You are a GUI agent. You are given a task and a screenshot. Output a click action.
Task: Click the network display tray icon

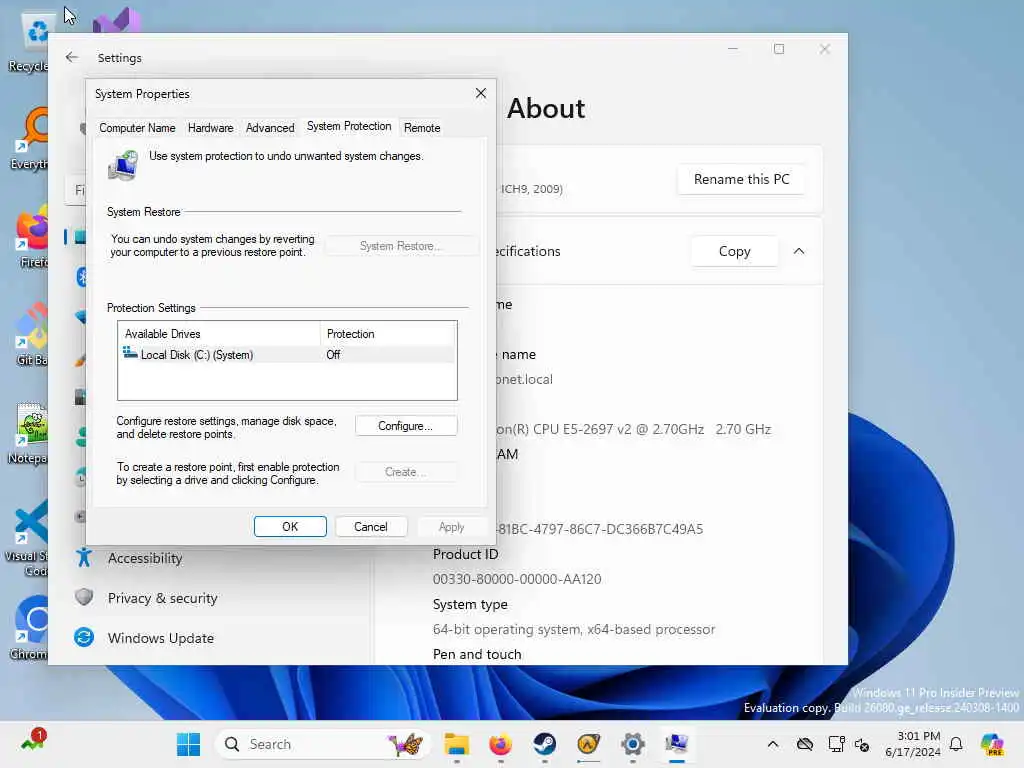click(835, 744)
